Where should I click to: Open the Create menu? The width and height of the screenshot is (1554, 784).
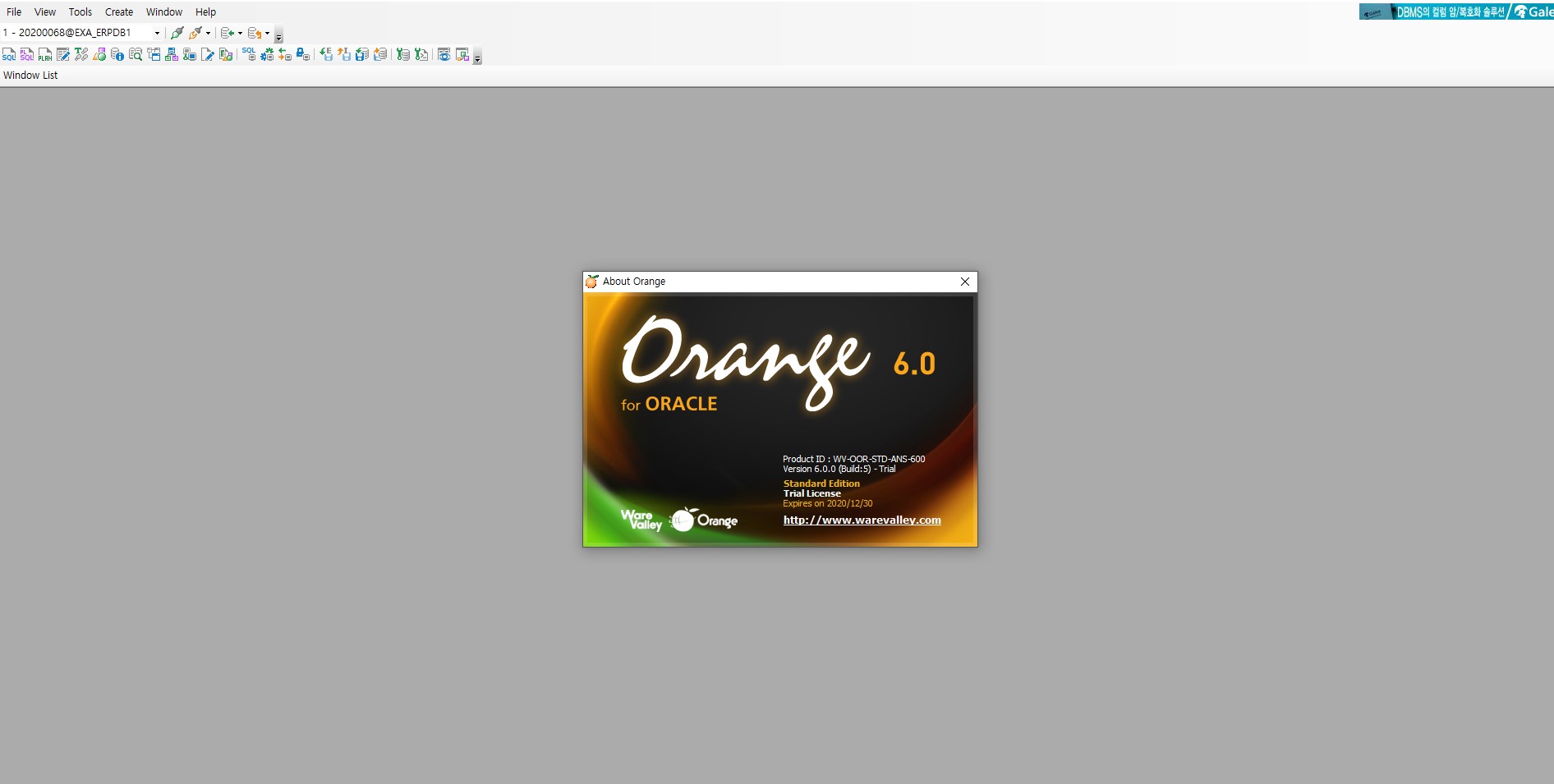(x=119, y=12)
